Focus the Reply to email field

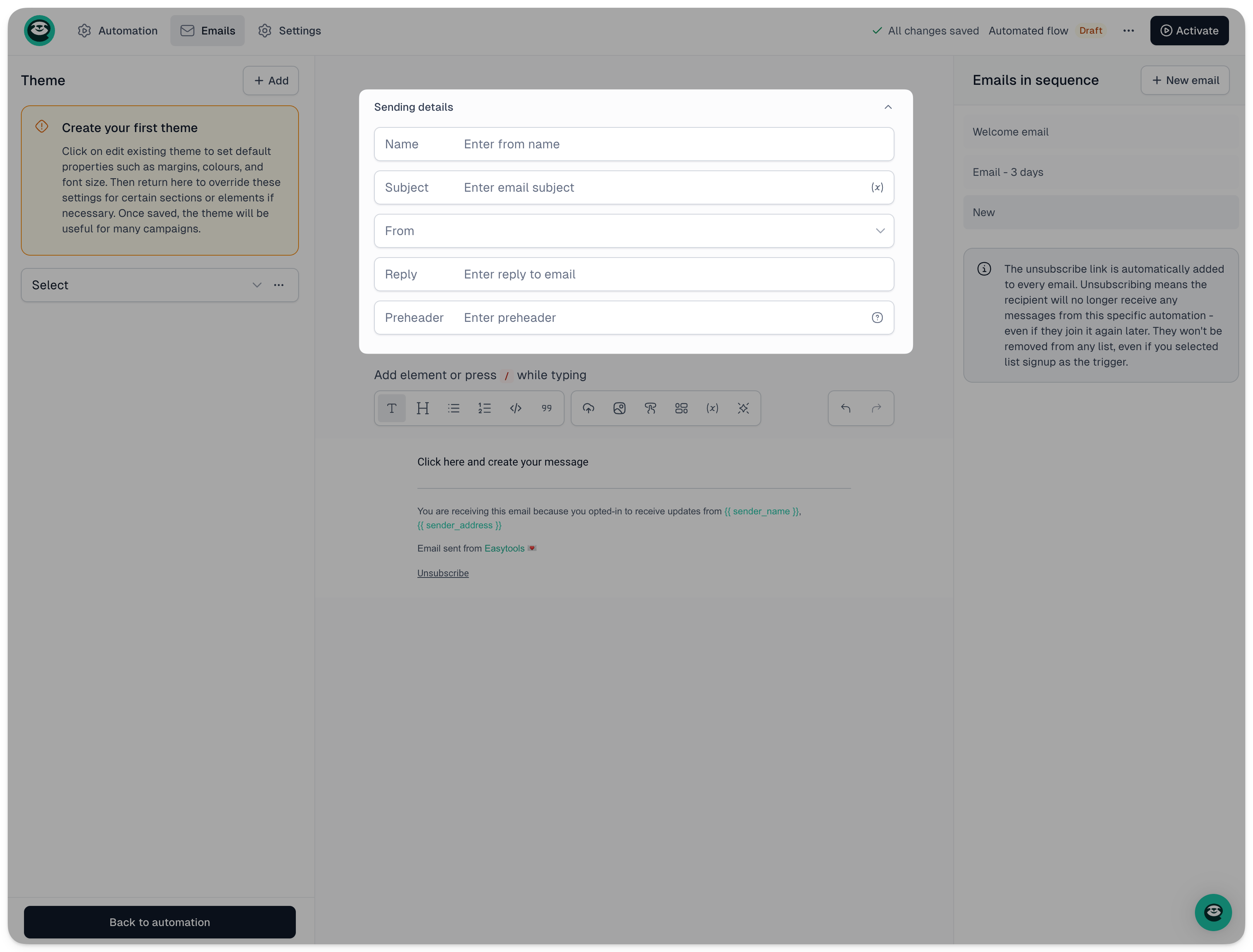(x=634, y=274)
